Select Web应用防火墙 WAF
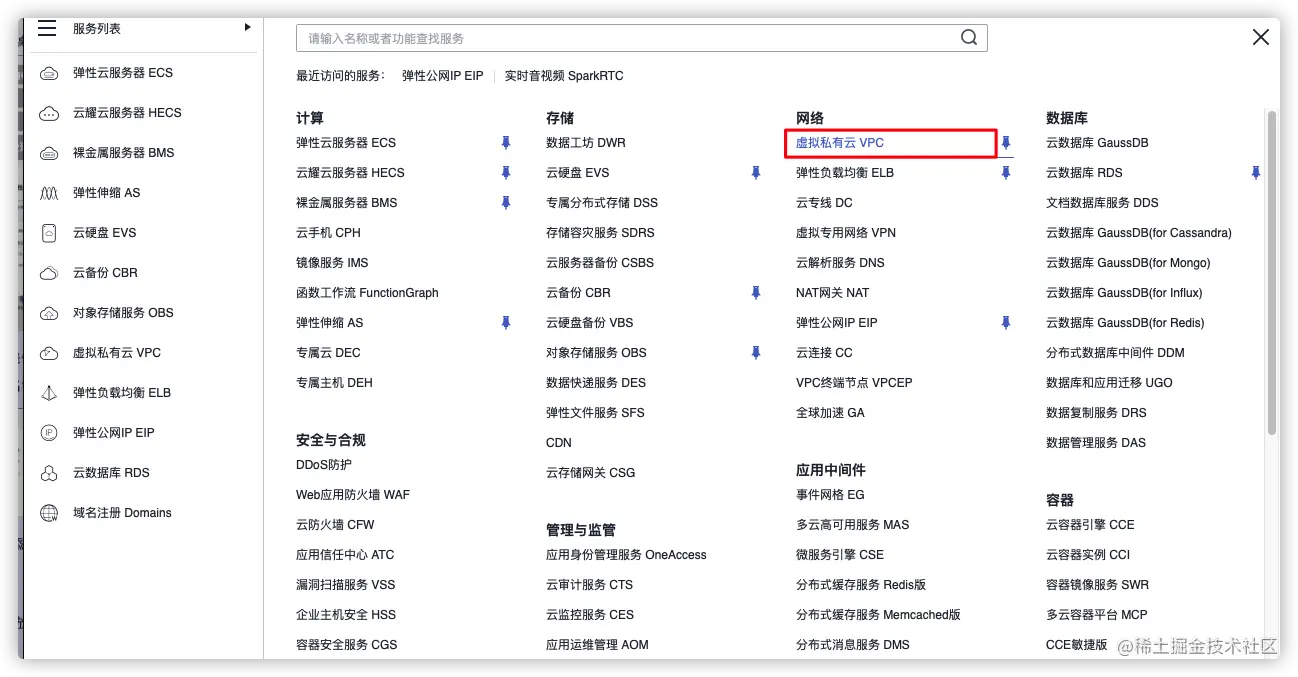 pos(353,495)
